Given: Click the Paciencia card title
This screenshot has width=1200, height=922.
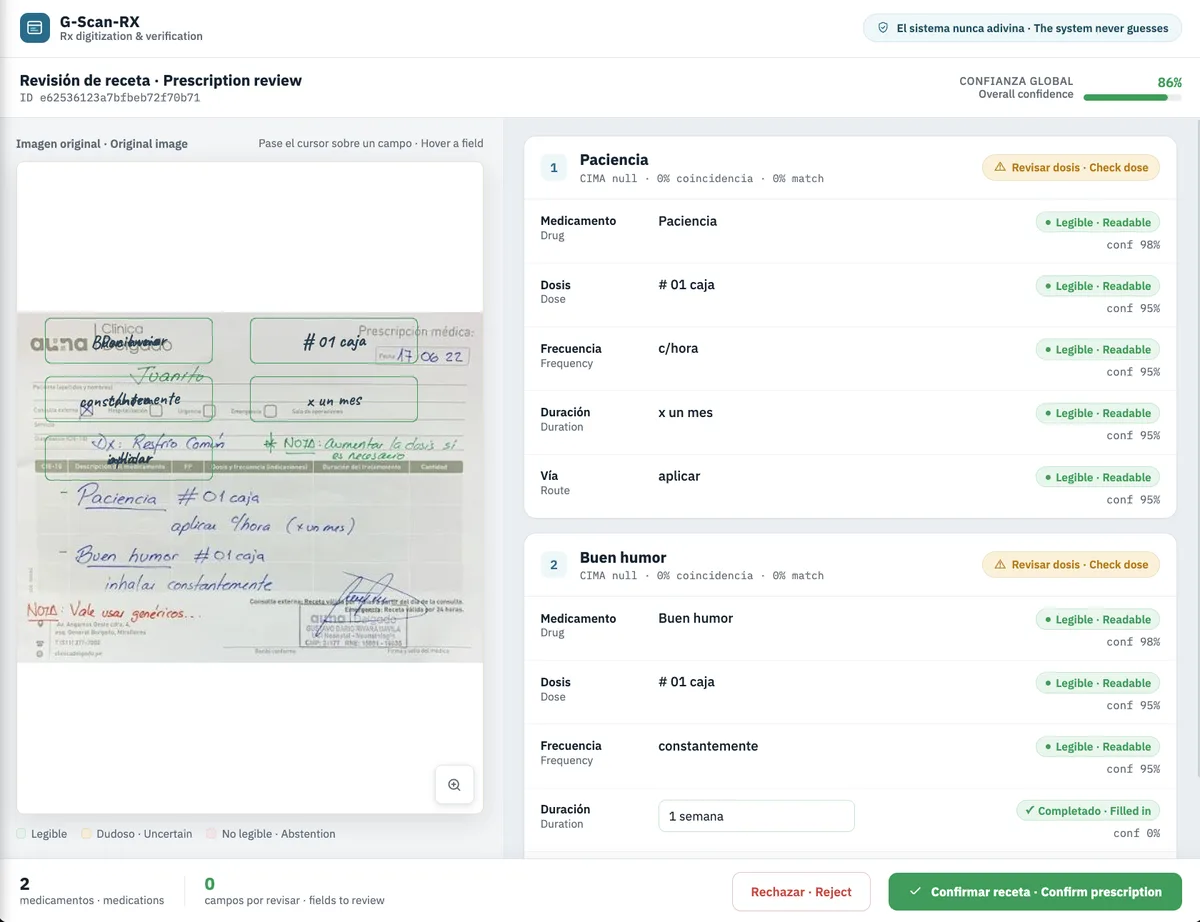Looking at the screenshot, I should tap(614, 160).
